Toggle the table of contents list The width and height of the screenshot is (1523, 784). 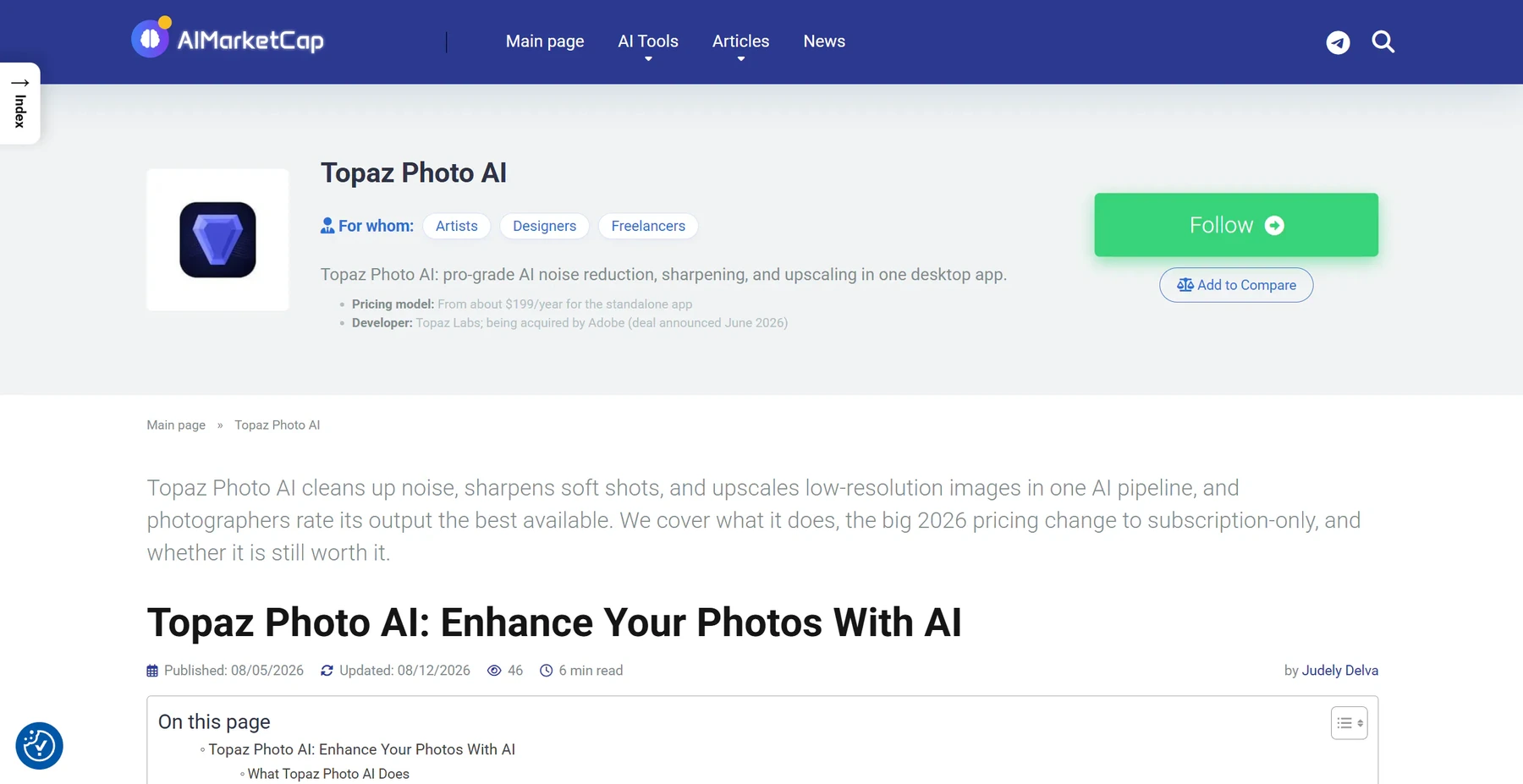[x=1349, y=723]
